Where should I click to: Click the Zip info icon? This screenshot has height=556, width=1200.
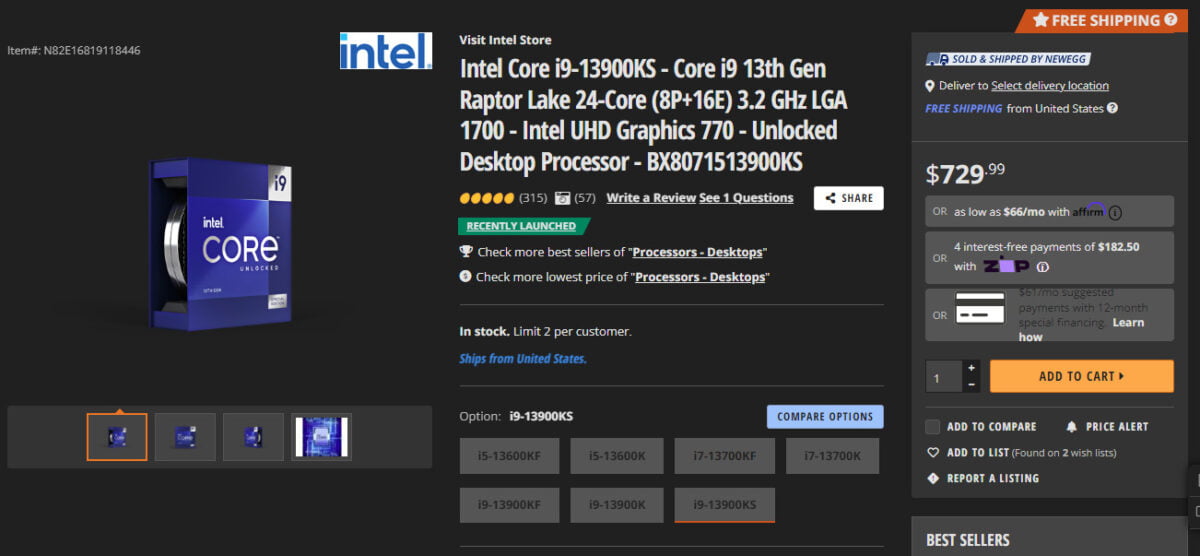tap(1042, 267)
